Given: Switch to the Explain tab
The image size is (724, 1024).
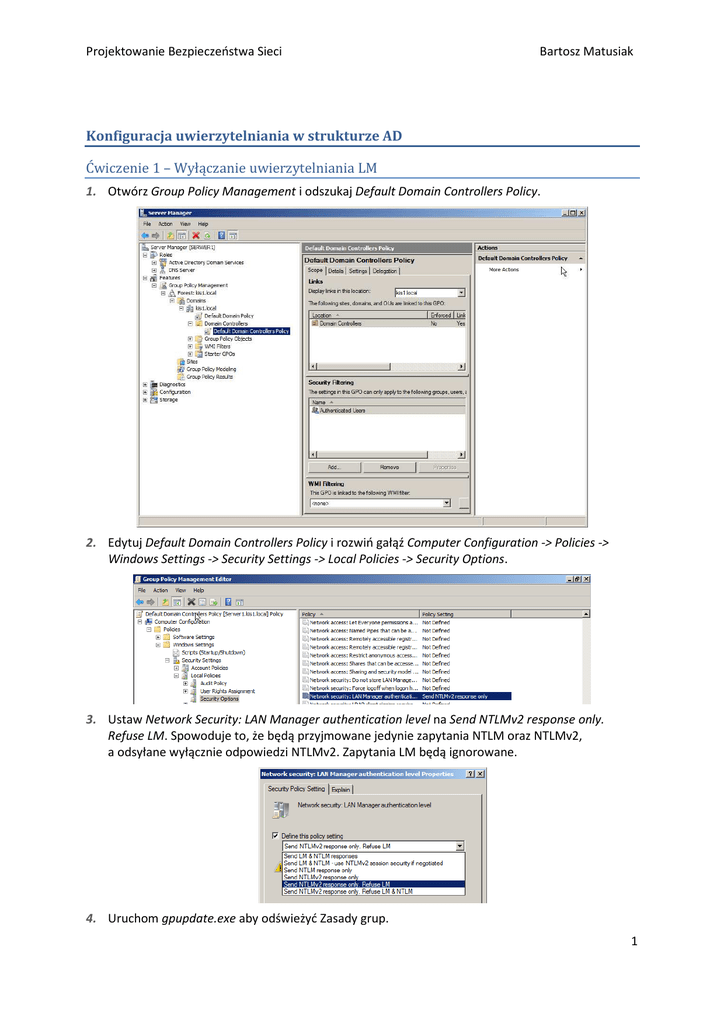Looking at the screenshot, I should [341, 789].
